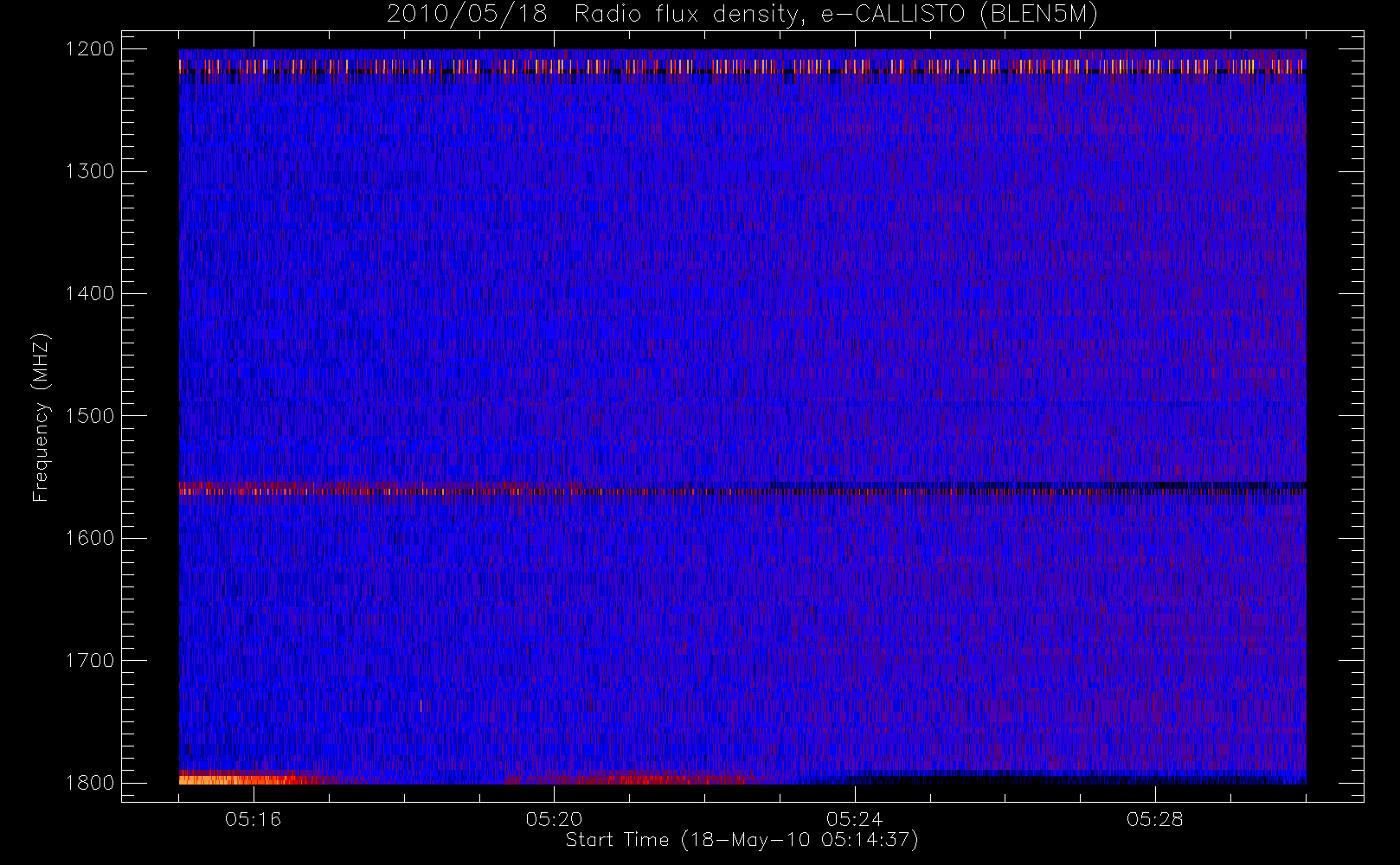Click the 1800 frequency axis label
1400x865 pixels.
click(91, 783)
